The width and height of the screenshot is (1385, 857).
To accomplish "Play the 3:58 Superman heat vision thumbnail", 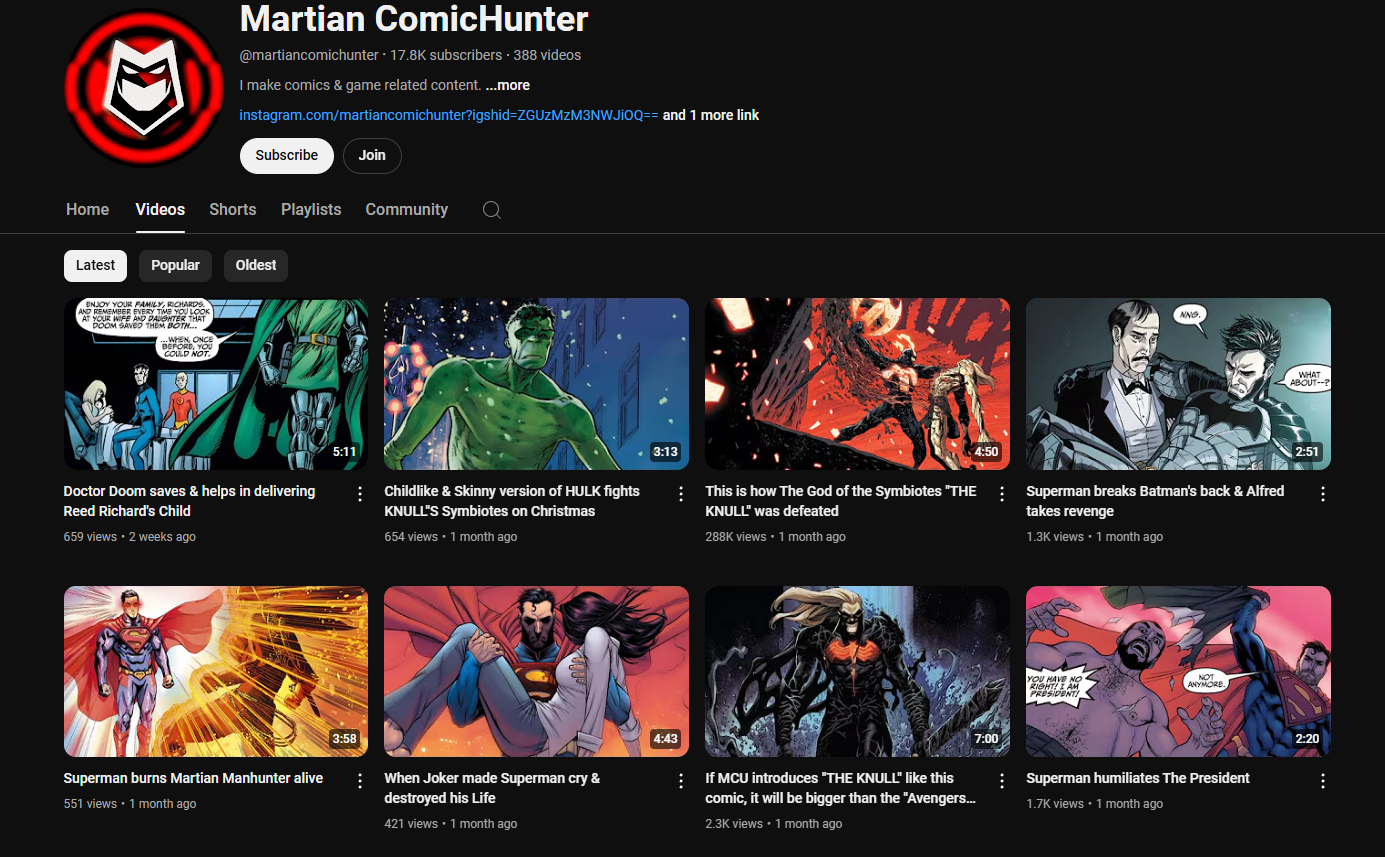I will click(216, 671).
